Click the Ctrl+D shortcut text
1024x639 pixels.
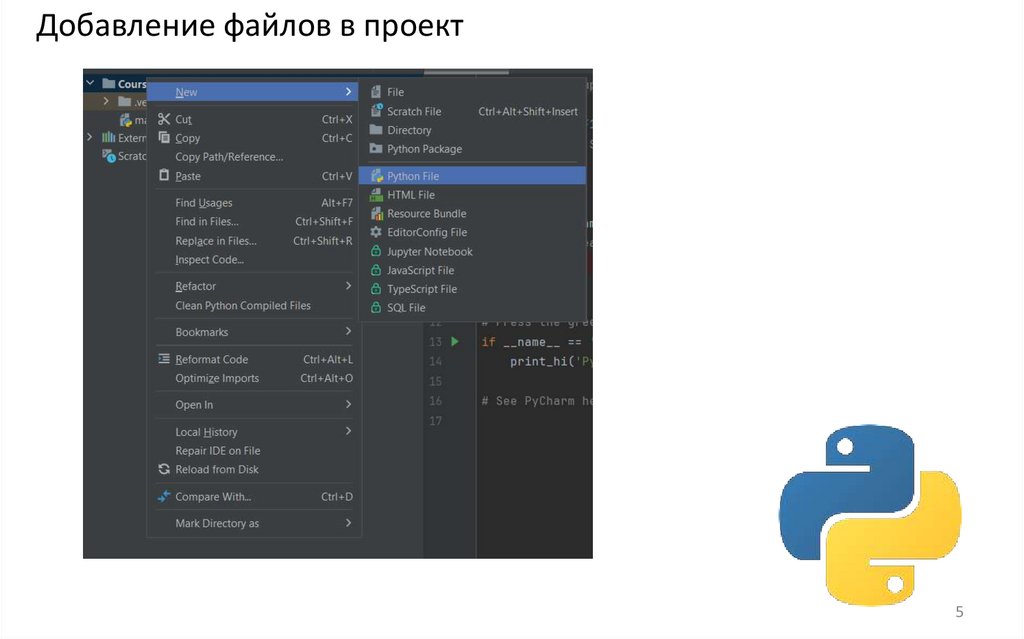[x=336, y=497]
